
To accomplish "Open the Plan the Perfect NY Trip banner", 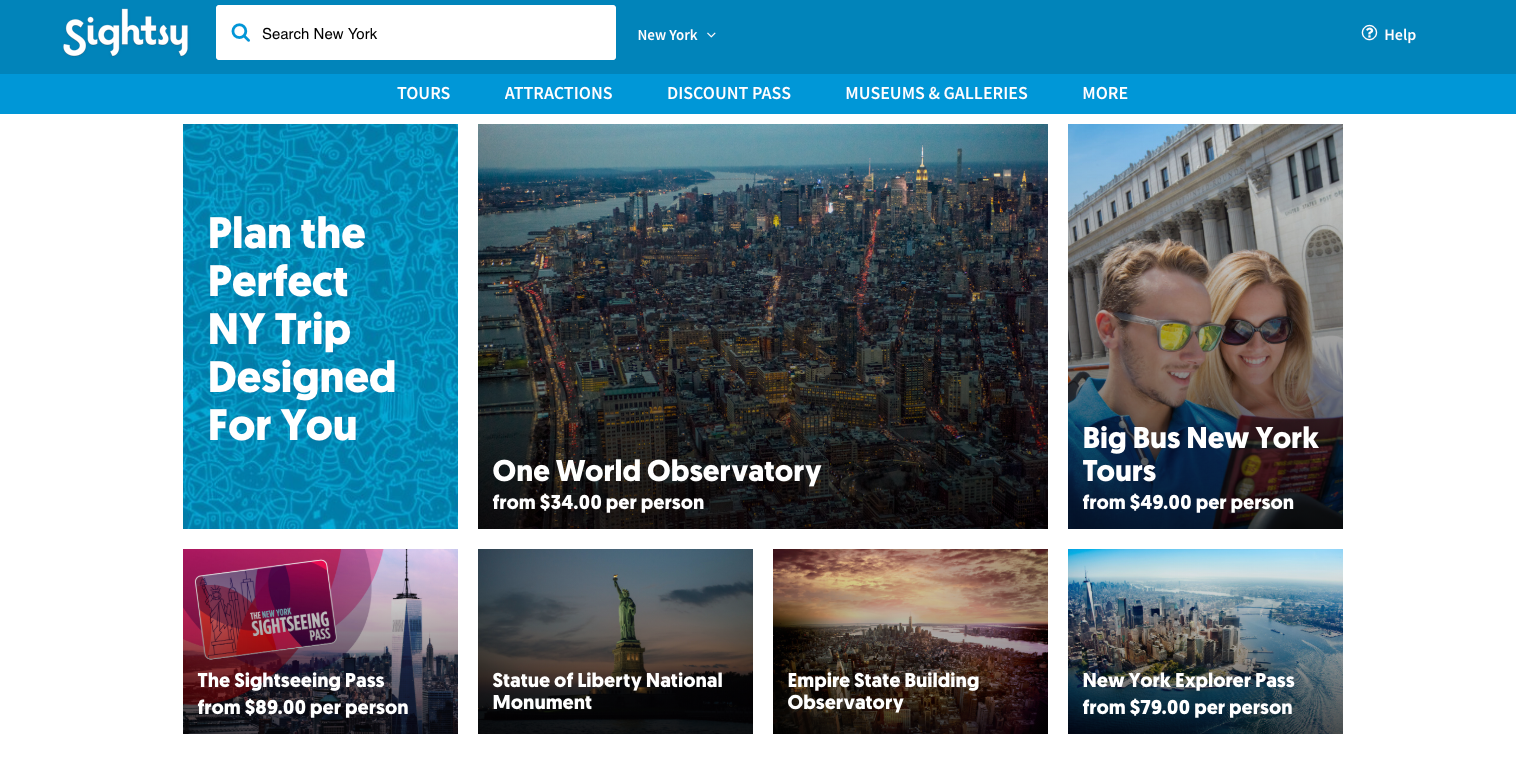I will (x=320, y=326).
